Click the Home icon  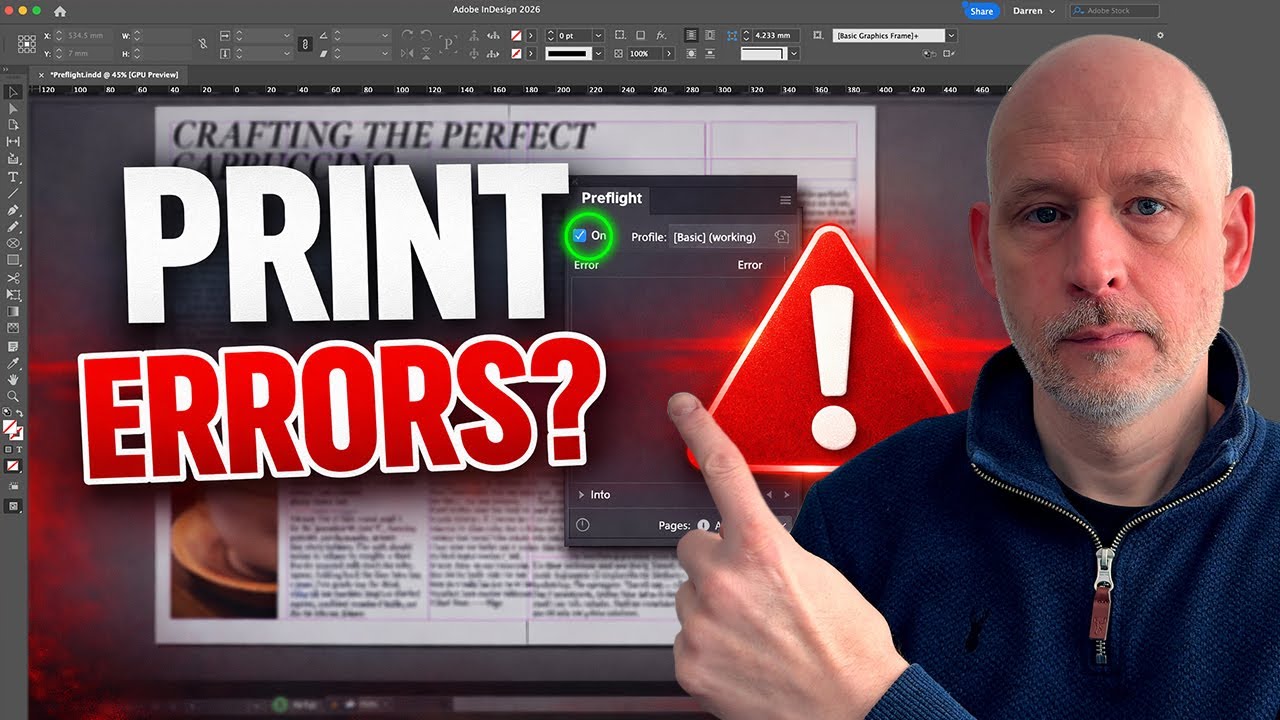click(x=59, y=11)
